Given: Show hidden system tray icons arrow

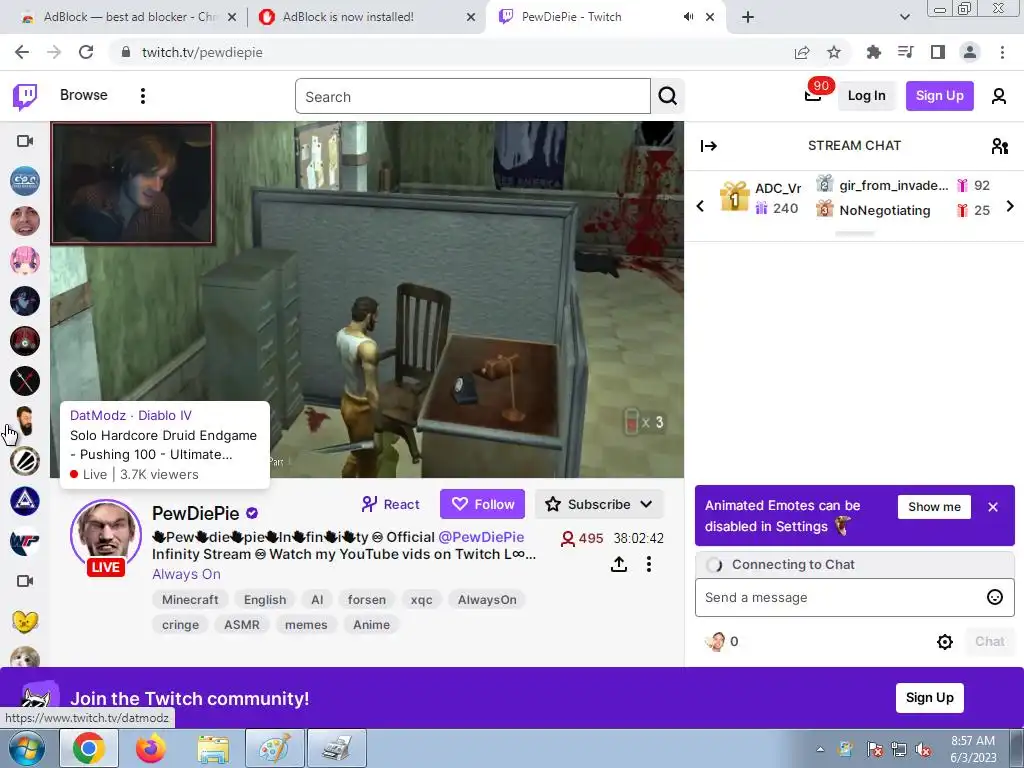Looking at the screenshot, I should (x=820, y=749).
